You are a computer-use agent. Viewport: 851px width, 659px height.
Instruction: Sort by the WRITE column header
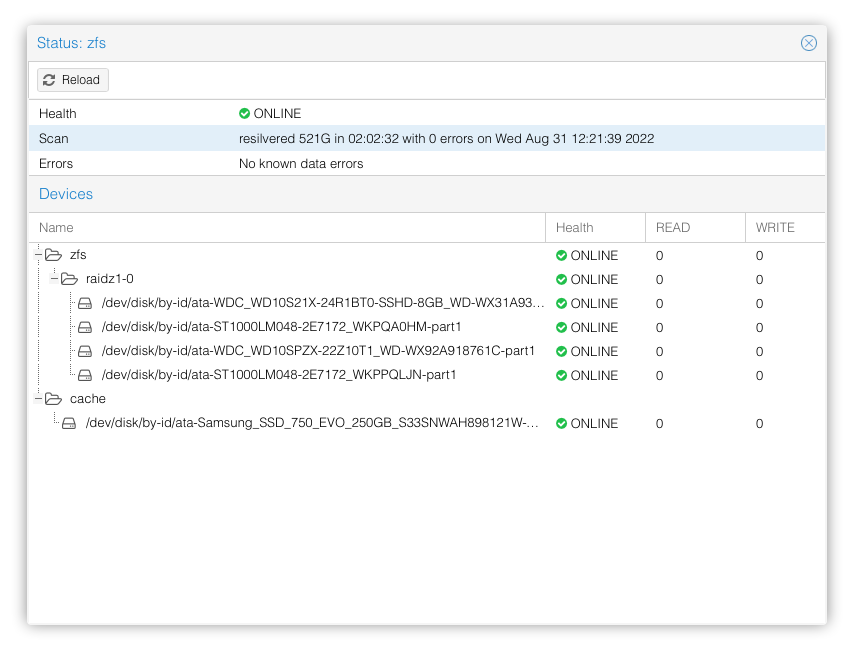tap(785, 227)
